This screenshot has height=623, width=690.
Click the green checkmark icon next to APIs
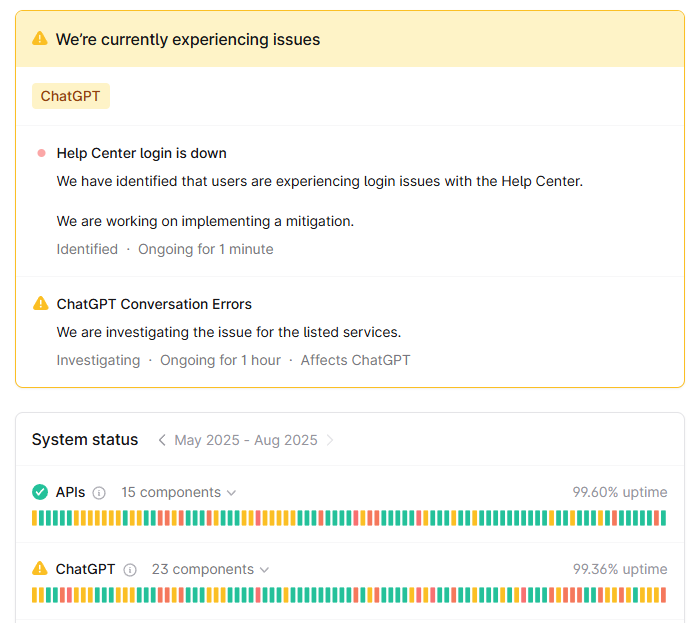40,492
